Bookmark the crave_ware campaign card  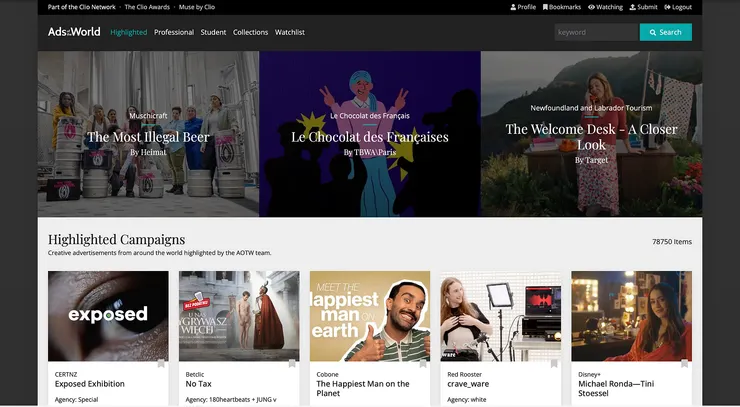click(554, 364)
